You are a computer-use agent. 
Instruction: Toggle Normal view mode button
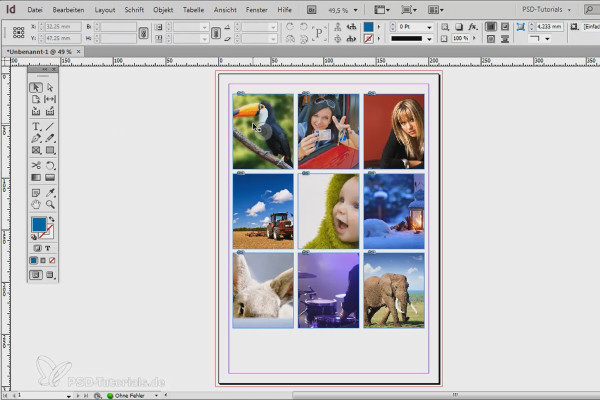click(x=36, y=275)
